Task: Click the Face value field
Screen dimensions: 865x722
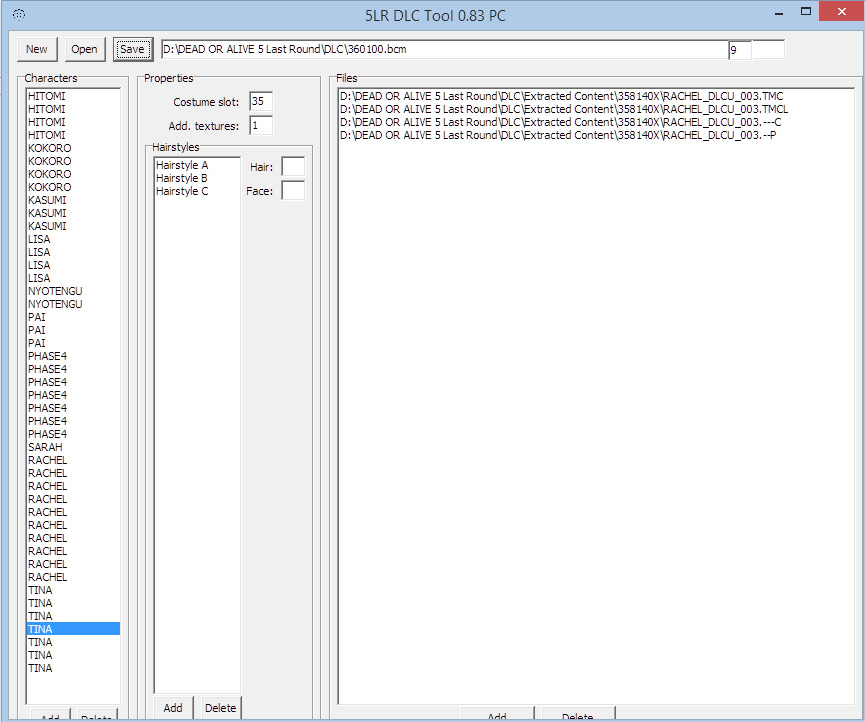Action: [293, 191]
